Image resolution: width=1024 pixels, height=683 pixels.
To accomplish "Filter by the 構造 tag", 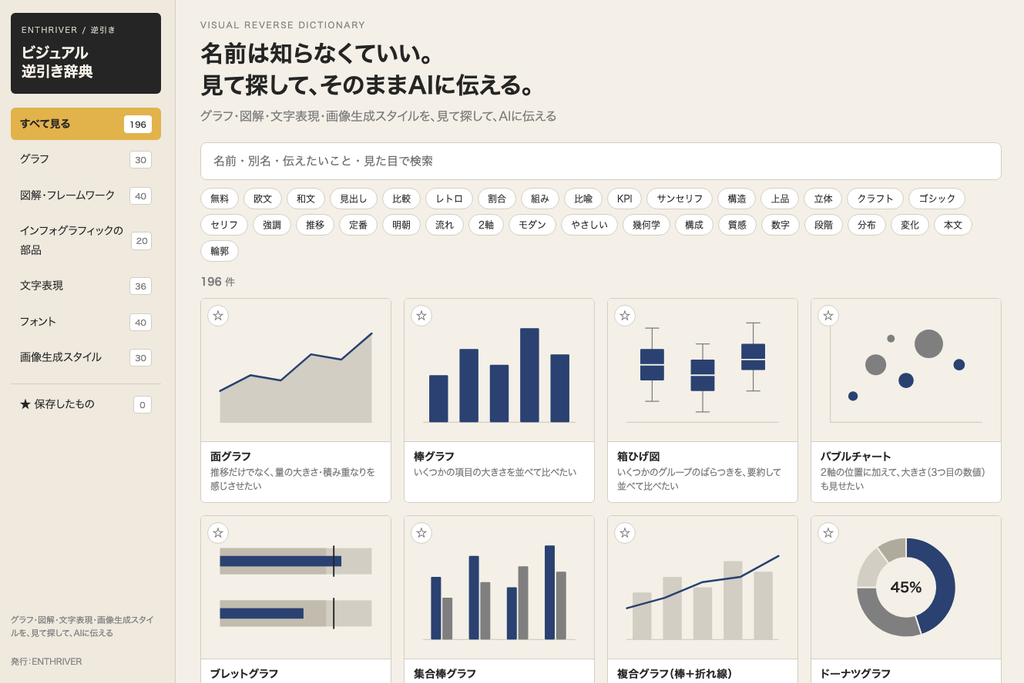I will pos(737,199).
